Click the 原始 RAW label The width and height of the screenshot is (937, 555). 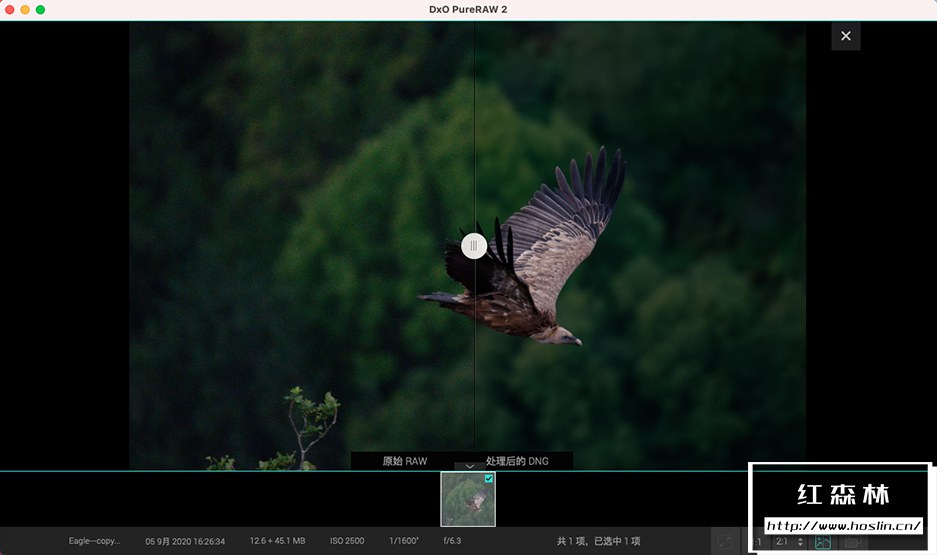point(405,461)
